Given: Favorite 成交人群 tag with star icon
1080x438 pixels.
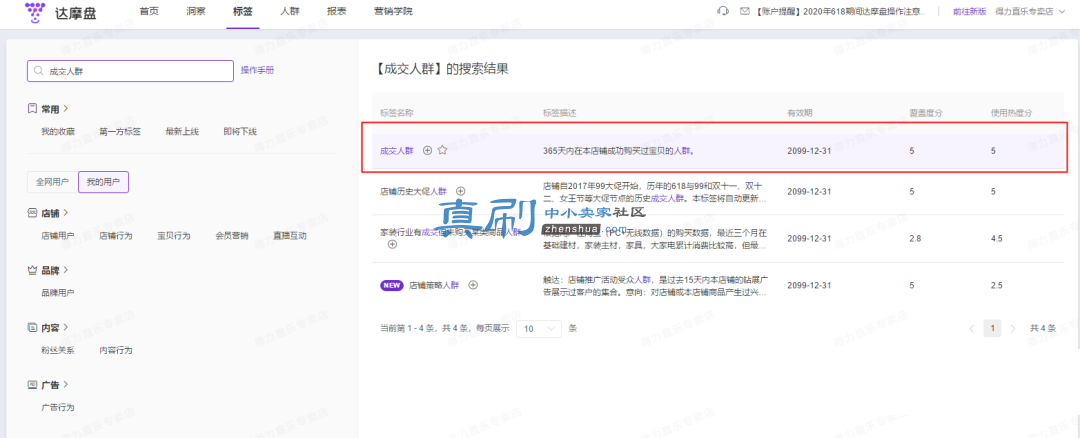Looking at the screenshot, I should [442, 150].
